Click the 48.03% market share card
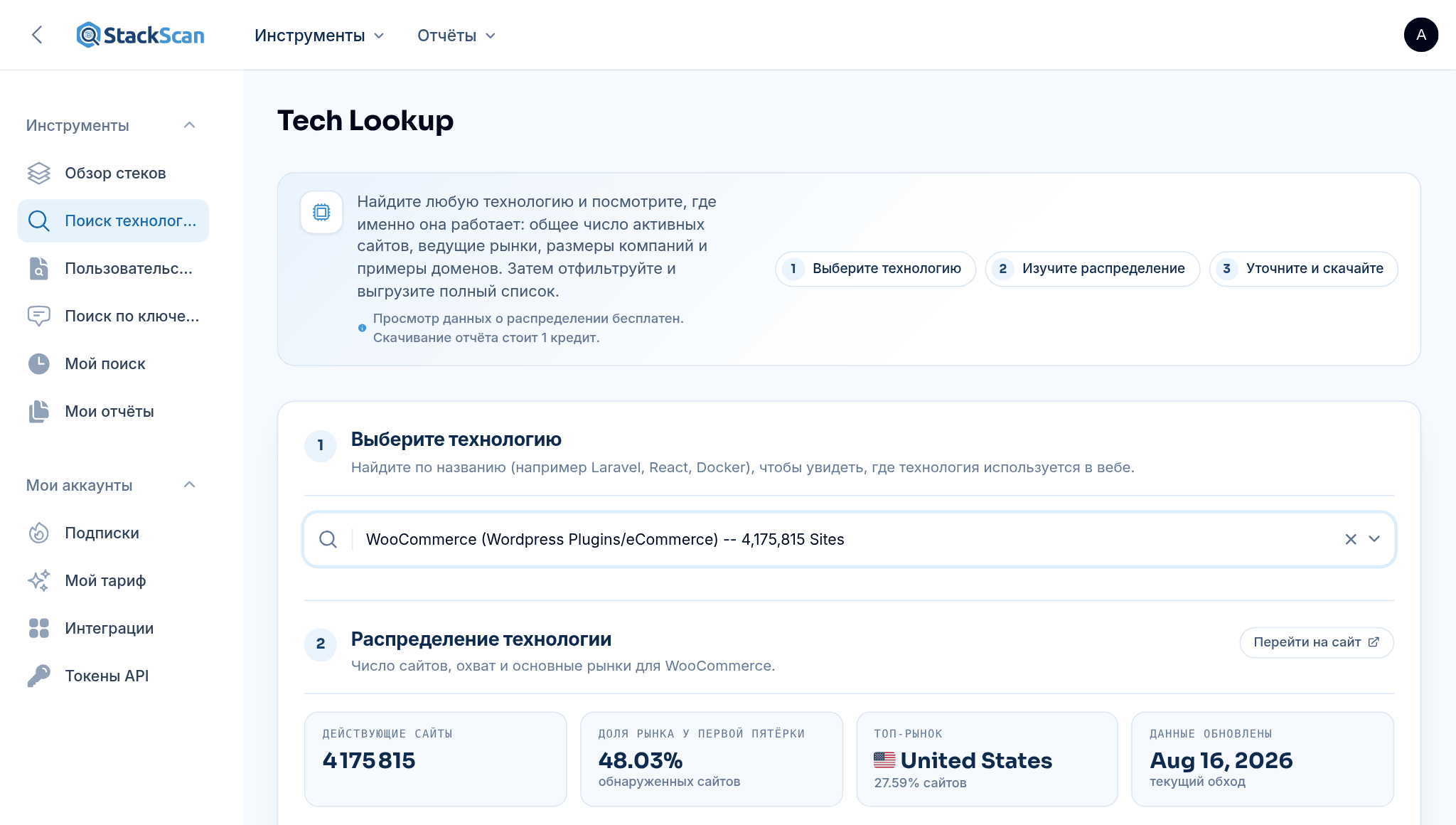1456x825 pixels. click(x=711, y=759)
